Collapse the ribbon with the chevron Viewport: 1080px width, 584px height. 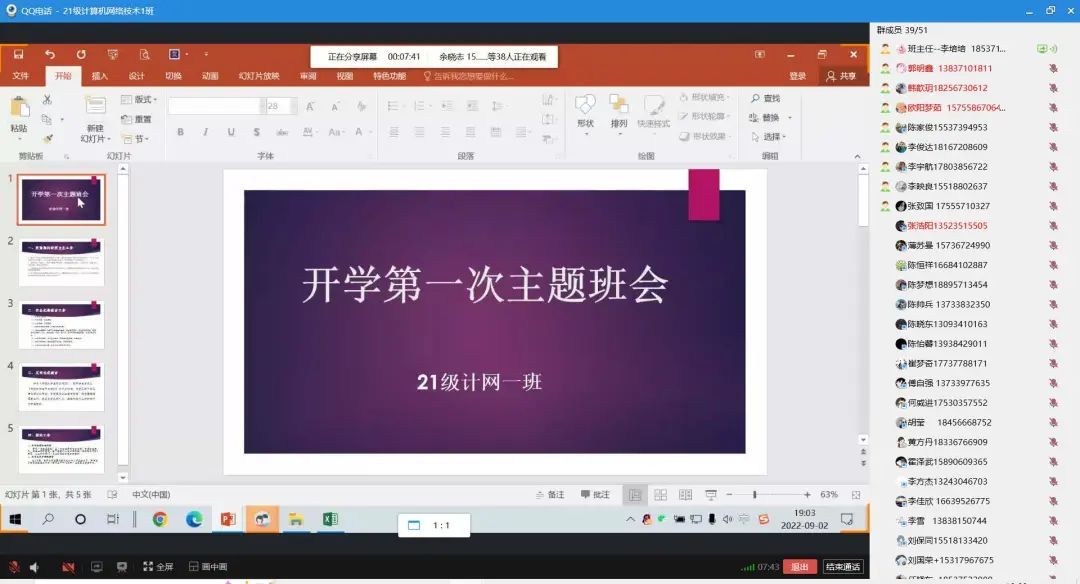tap(858, 156)
